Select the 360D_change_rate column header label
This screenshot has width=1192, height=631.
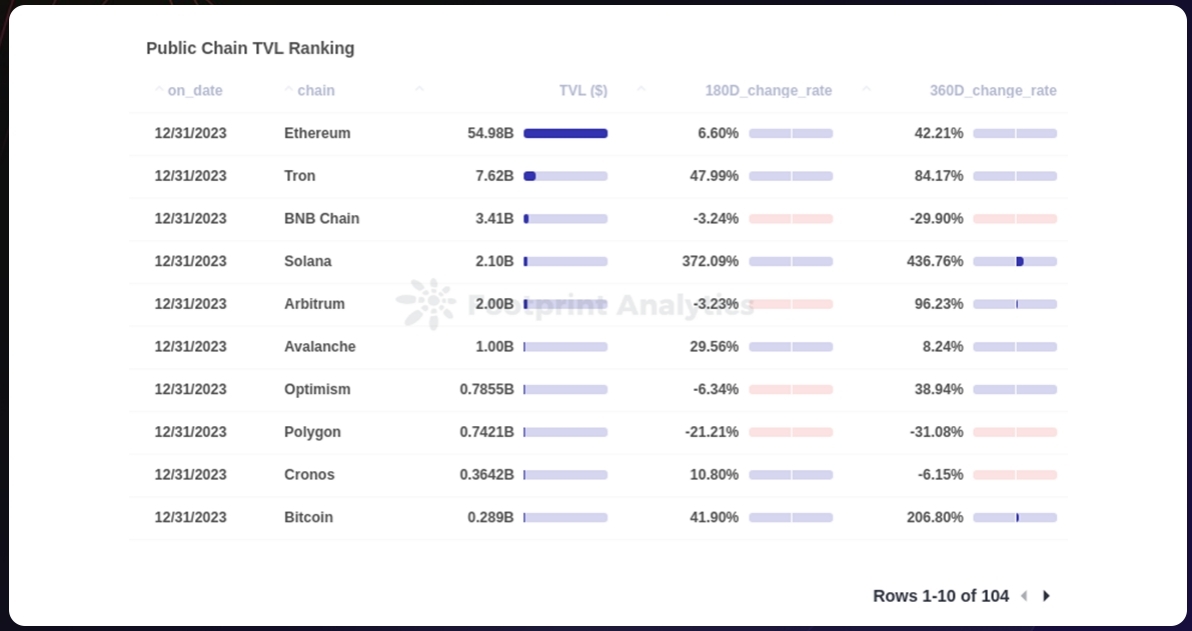click(993, 91)
